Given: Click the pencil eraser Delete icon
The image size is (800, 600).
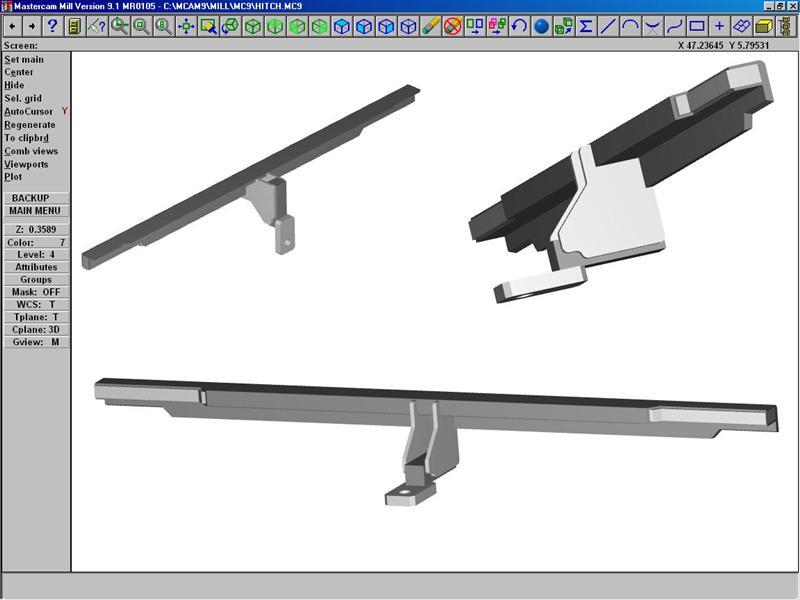Looking at the screenshot, I should pos(430,26).
